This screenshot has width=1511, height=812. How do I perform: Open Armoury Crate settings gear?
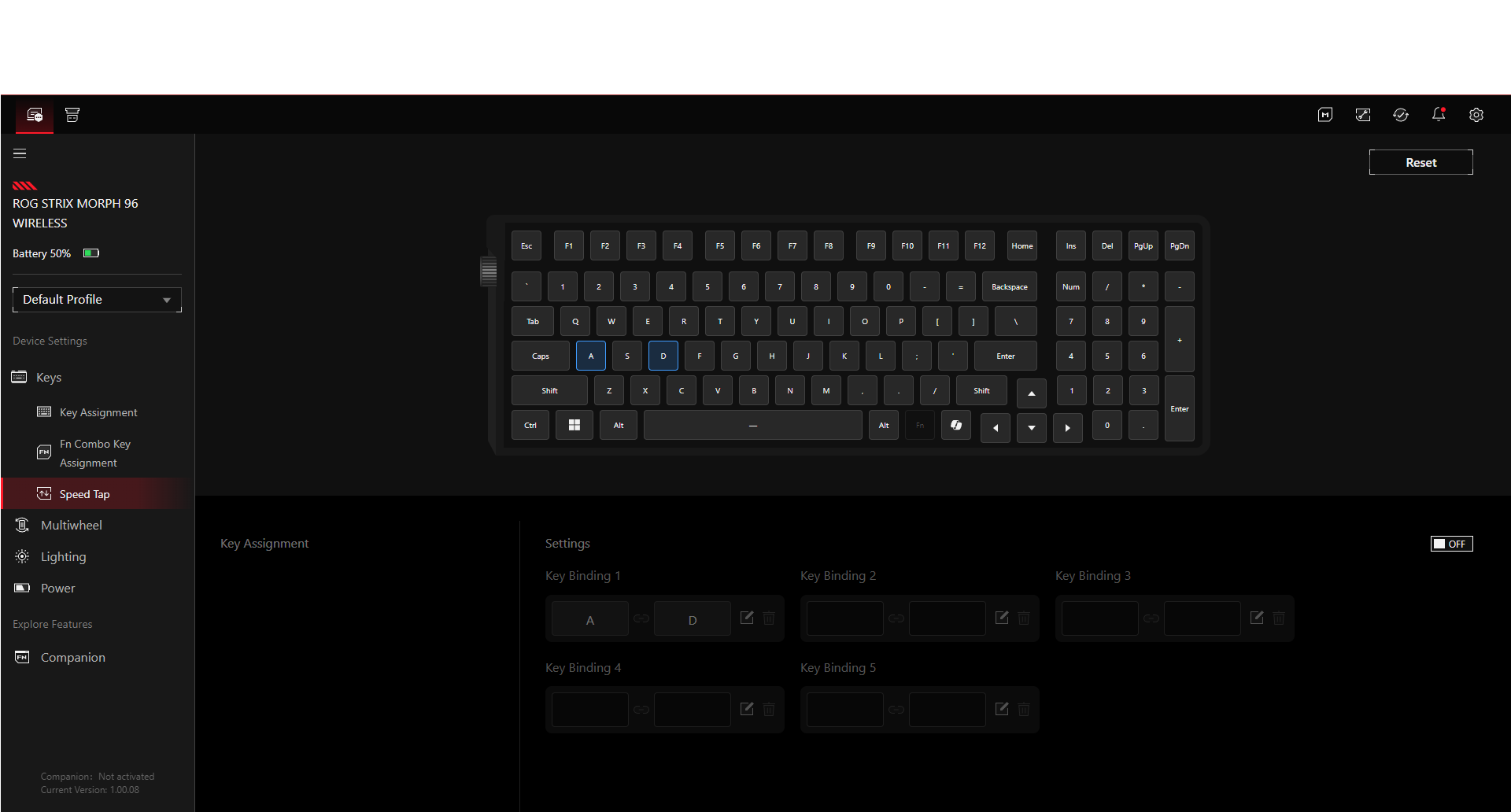[x=1477, y=115]
